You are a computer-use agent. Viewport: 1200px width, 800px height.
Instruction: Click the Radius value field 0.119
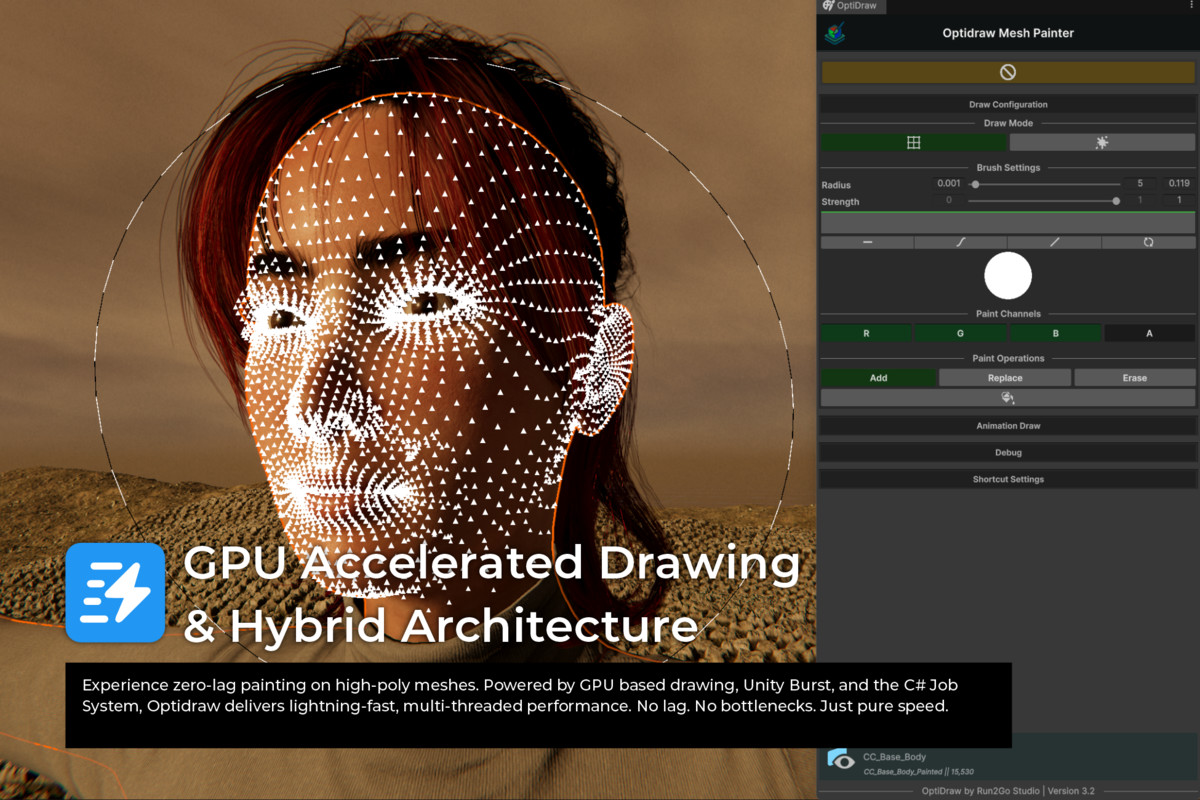coord(1179,184)
